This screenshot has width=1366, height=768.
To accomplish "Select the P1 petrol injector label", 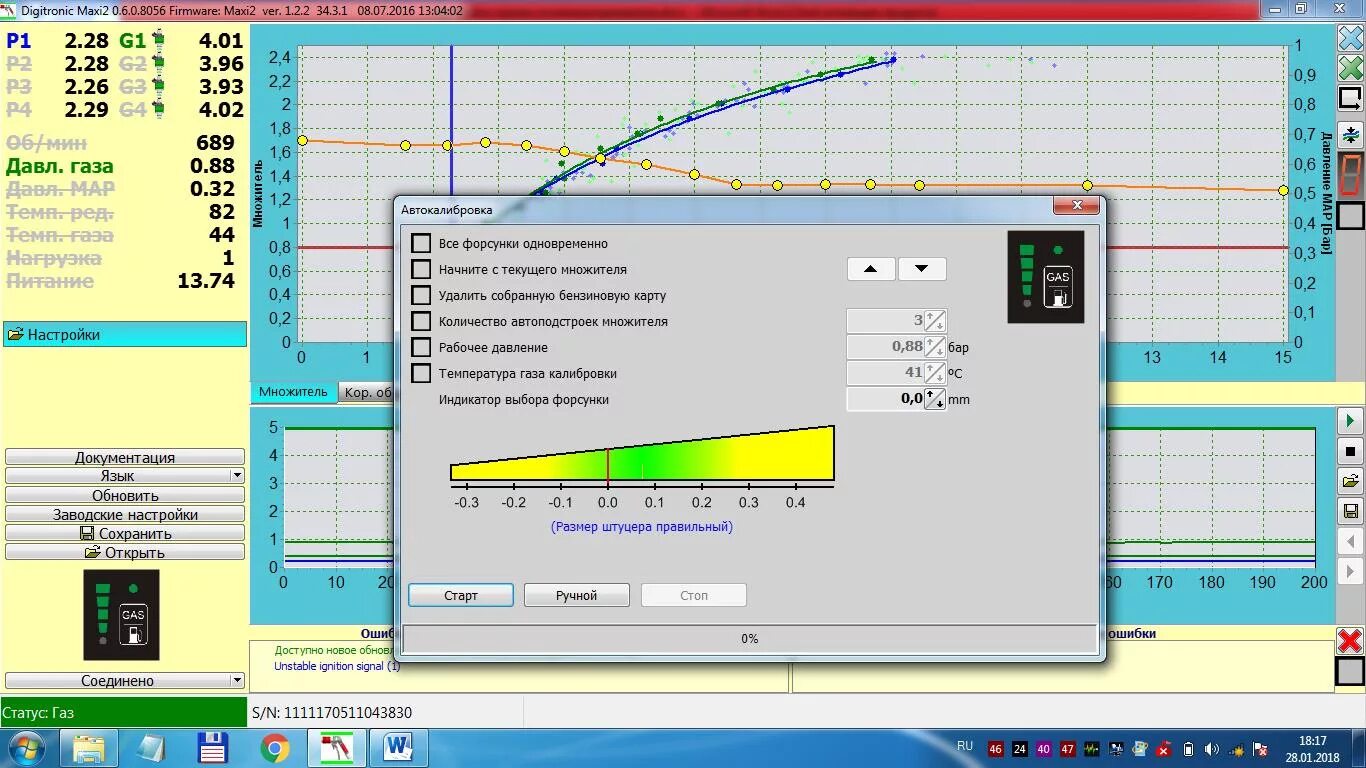I will pyautogui.click(x=19, y=41).
